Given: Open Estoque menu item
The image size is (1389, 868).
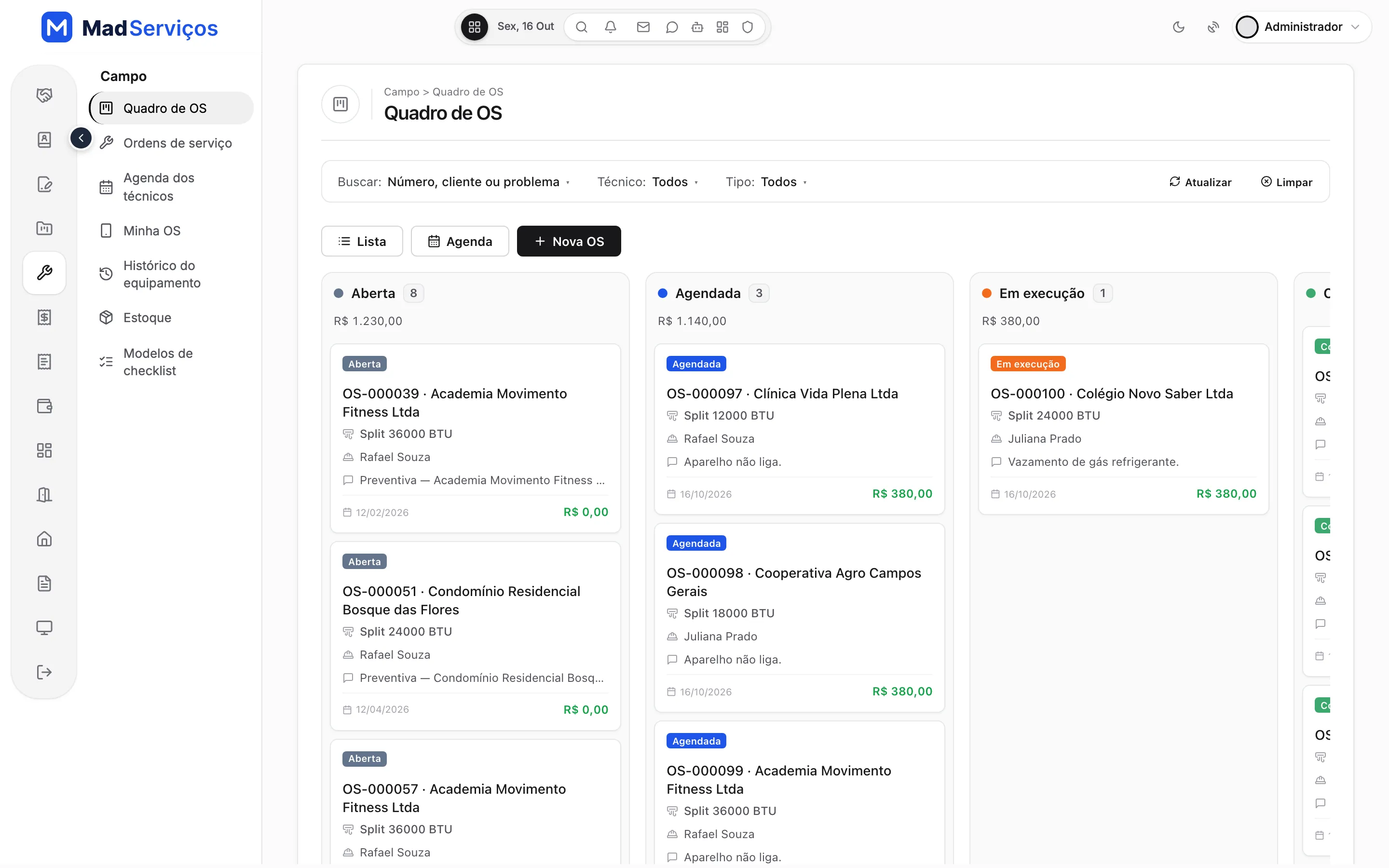Looking at the screenshot, I should click(172, 317).
